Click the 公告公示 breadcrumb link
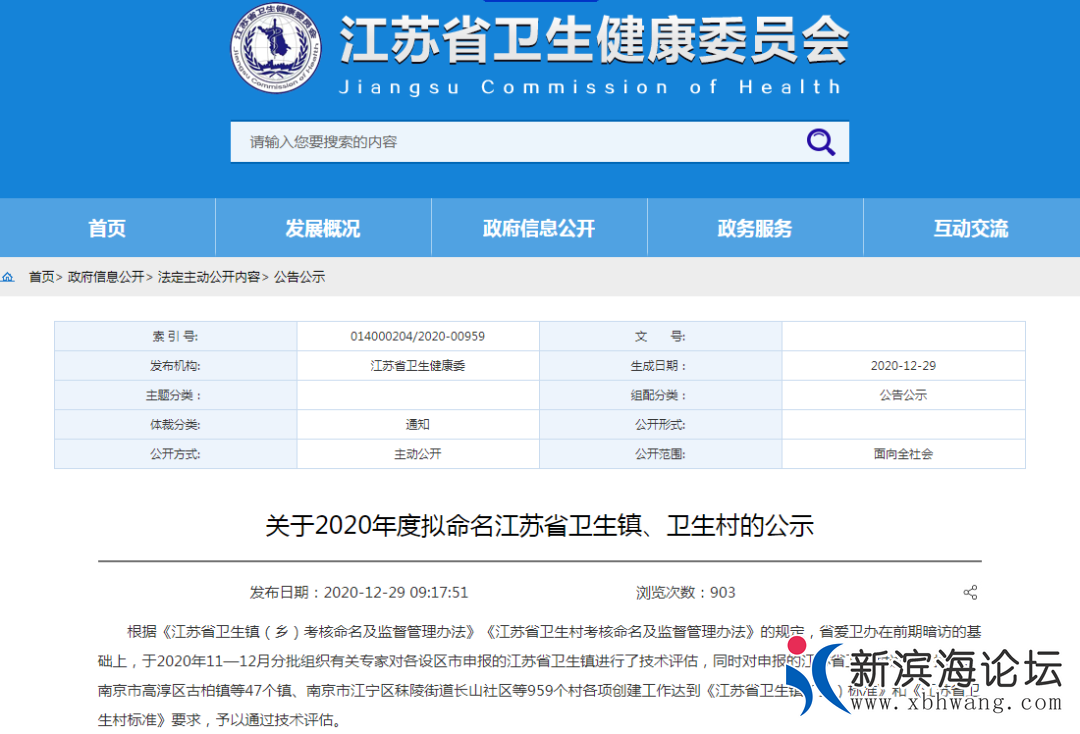This screenshot has height=734, width=1080. (297, 277)
